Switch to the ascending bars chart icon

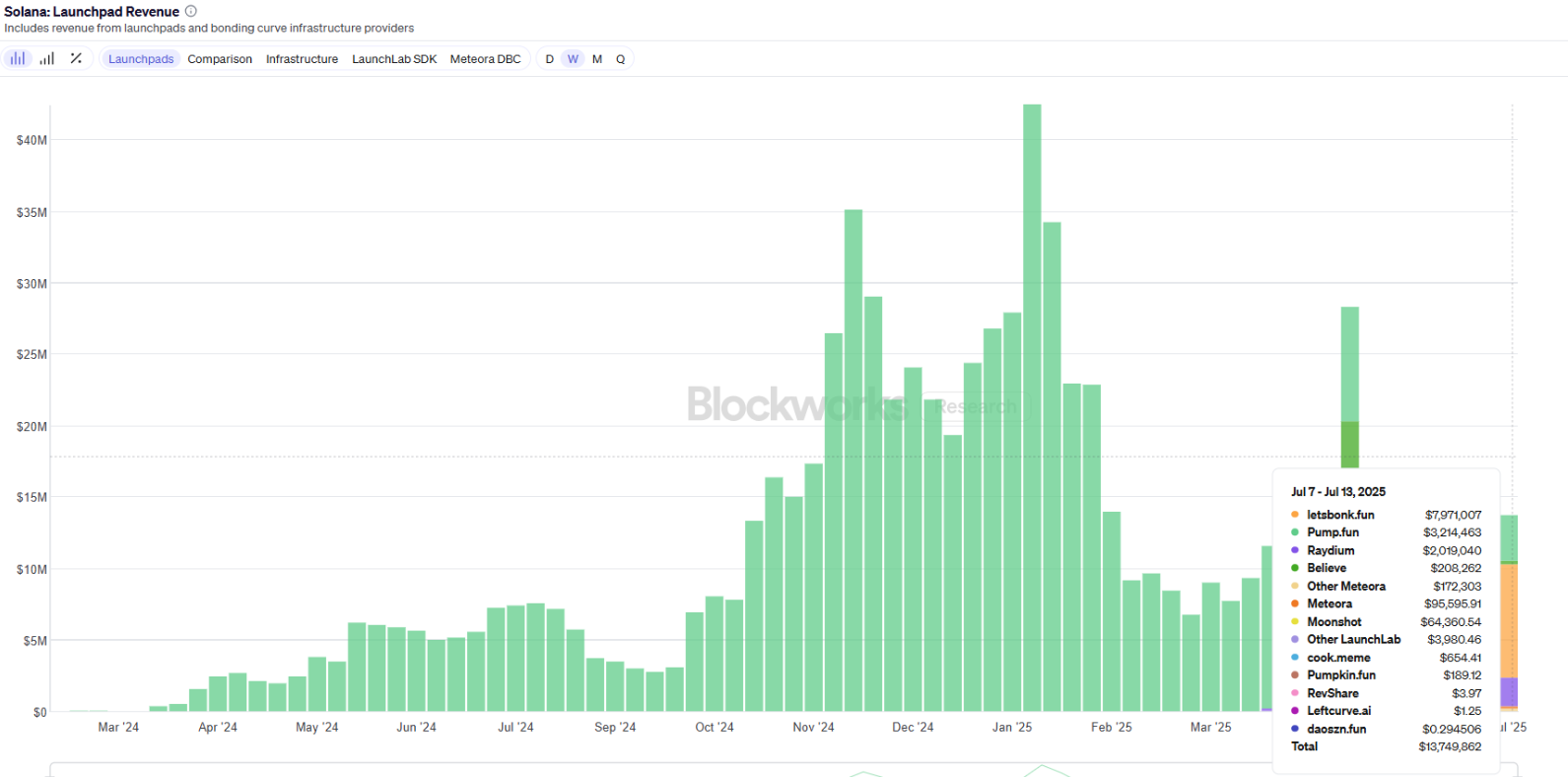(x=46, y=58)
